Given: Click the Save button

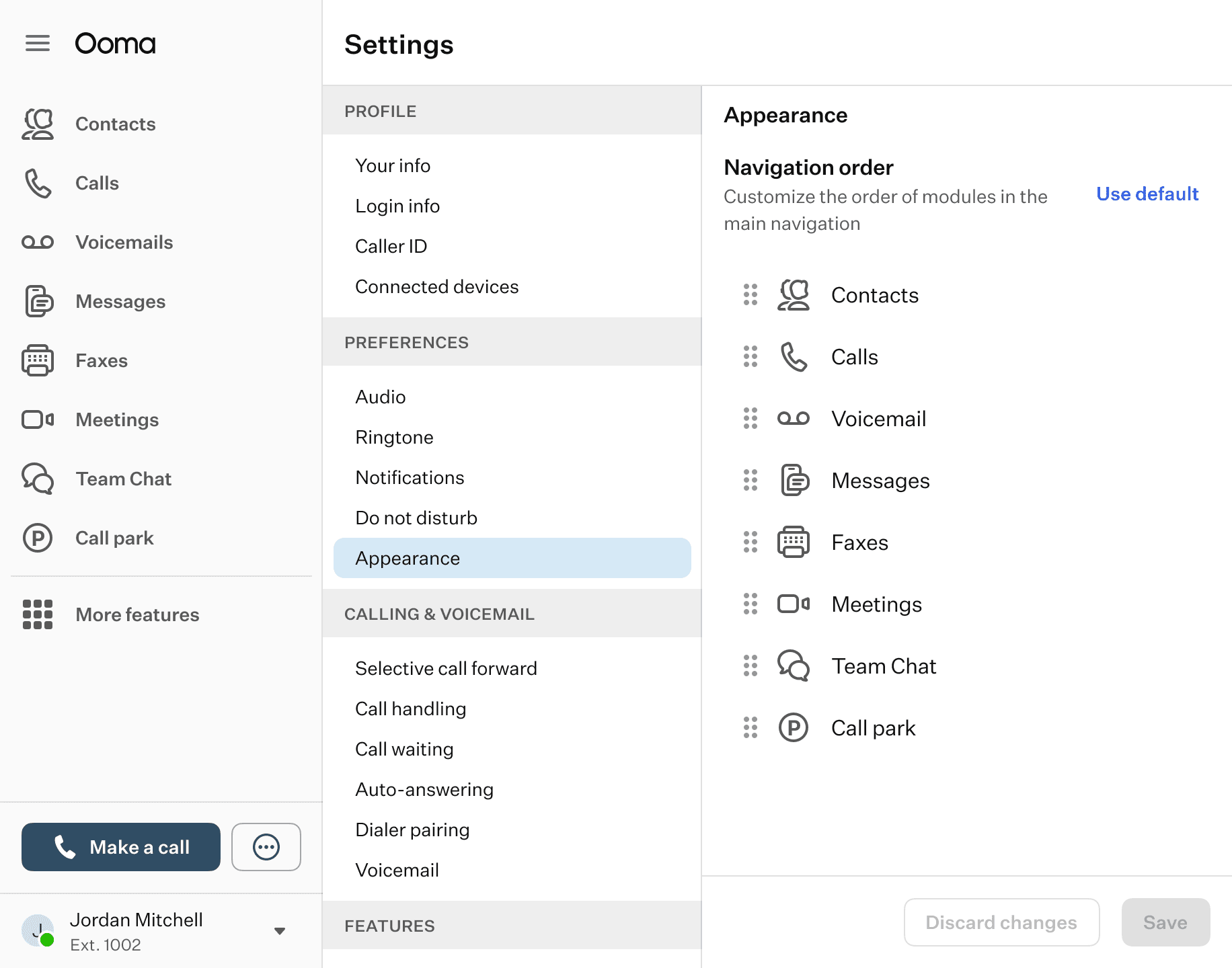Looking at the screenshot, I should (x=1165, y=922).
